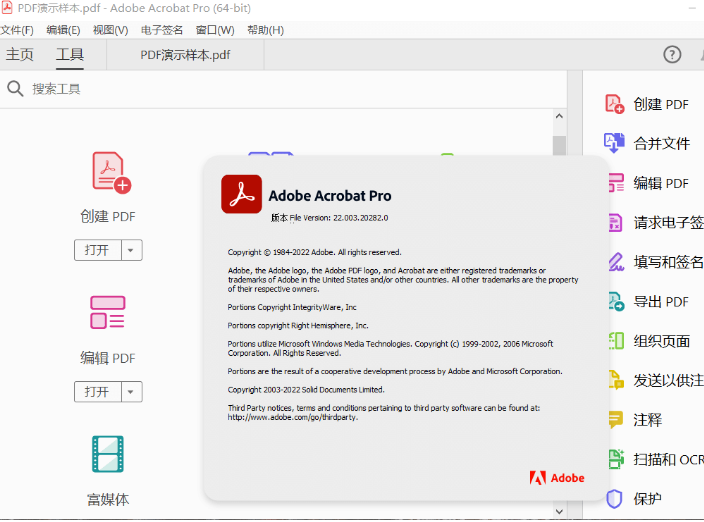Click Copyright 2003-2022 Solid Documents line

[x=306, y=390]
